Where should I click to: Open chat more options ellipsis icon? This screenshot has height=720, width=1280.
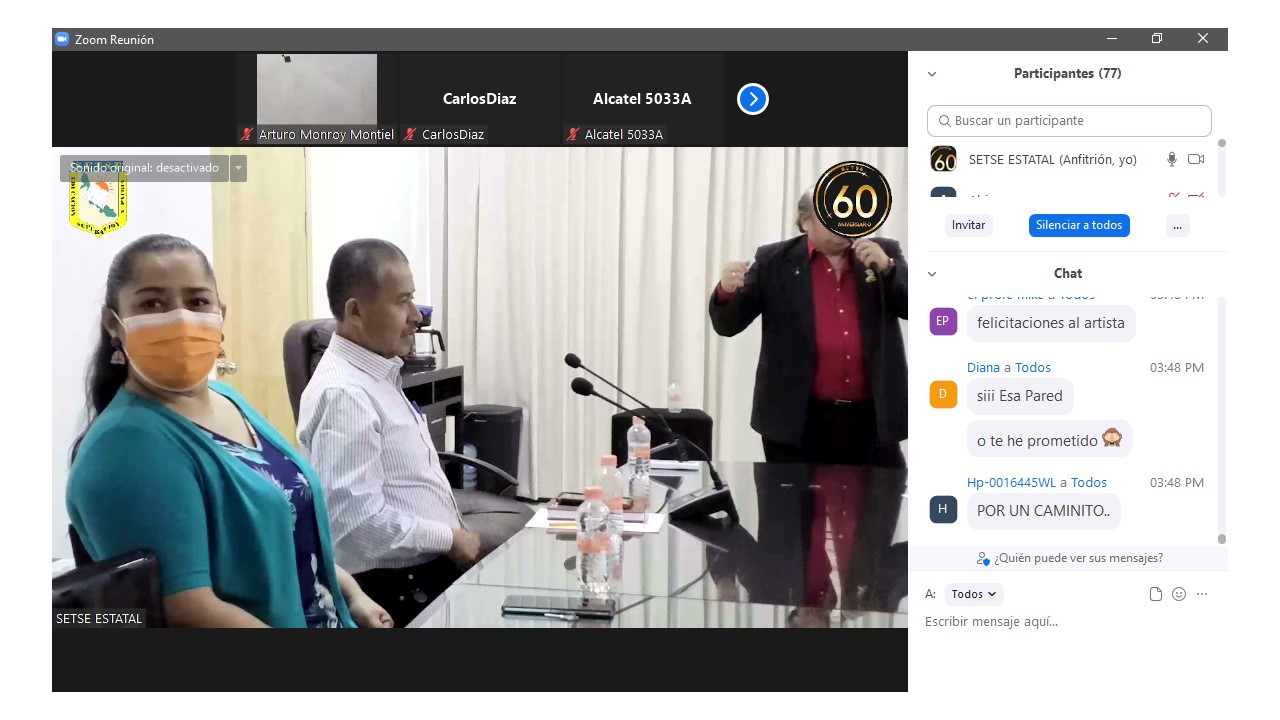click(x=1202, y=594)
